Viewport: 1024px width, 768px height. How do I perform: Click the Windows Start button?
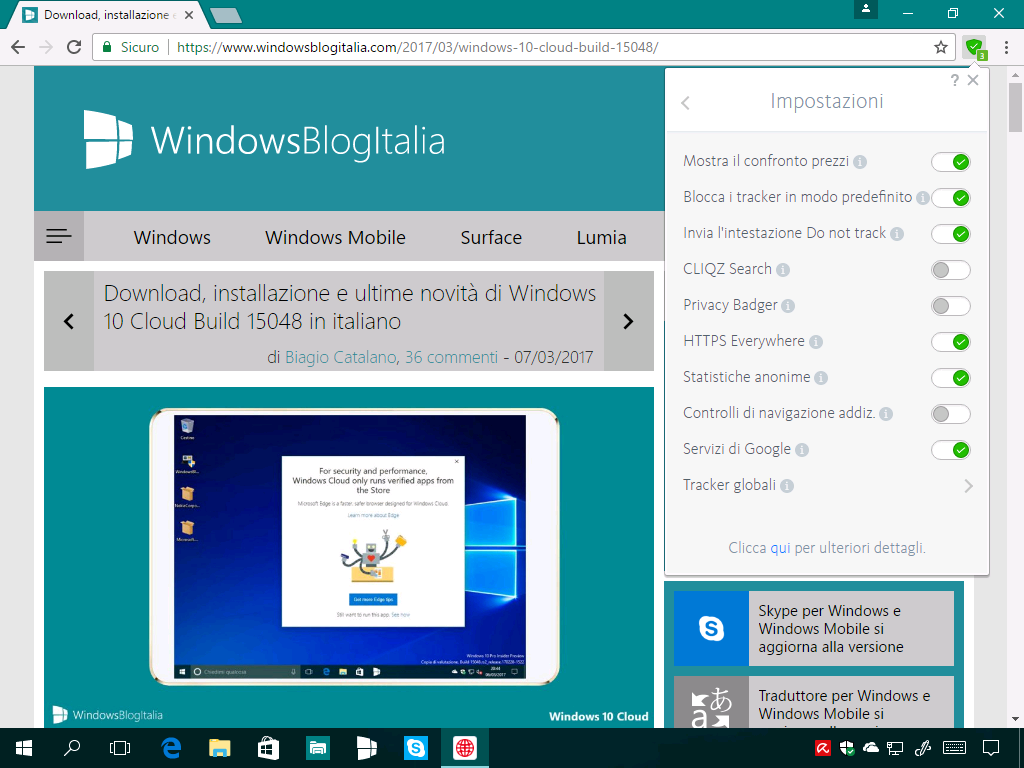coord(24,748)
